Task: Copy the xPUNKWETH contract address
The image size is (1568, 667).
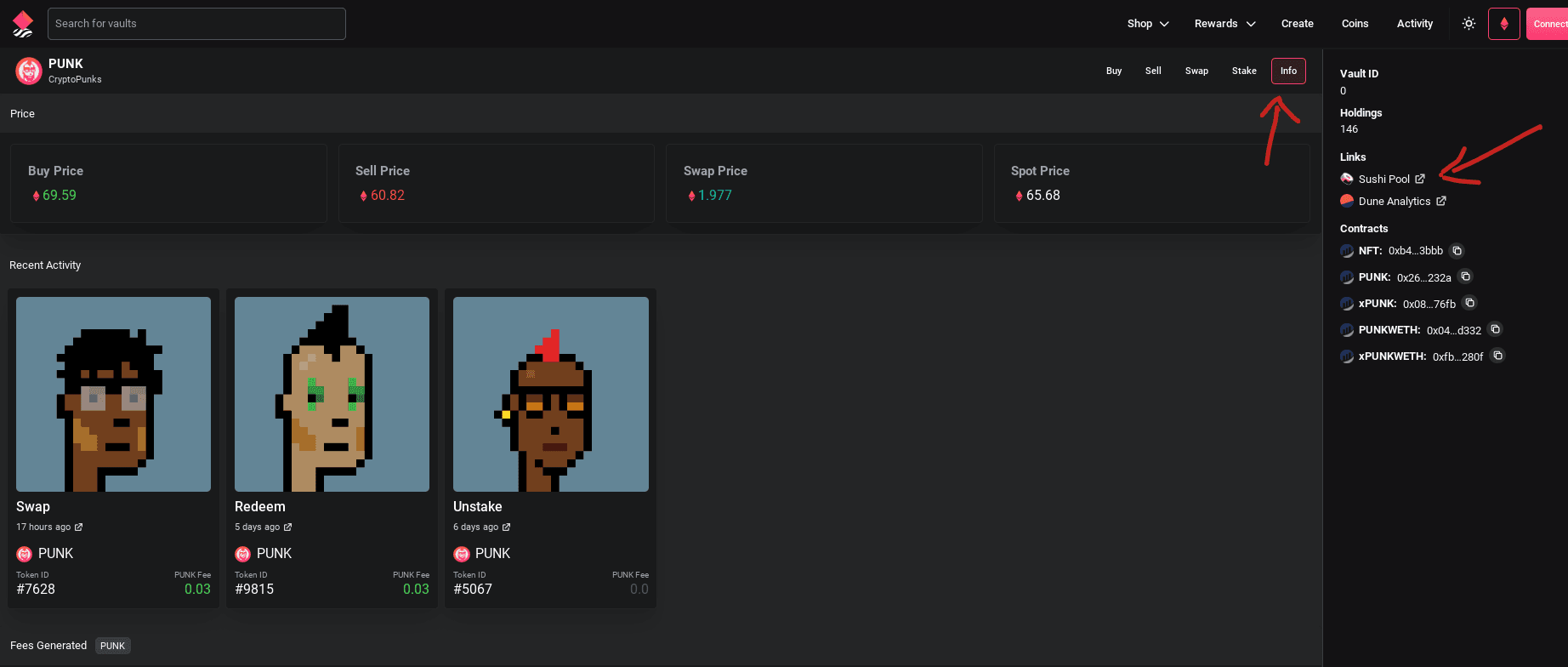Action: click(1497, 356)
